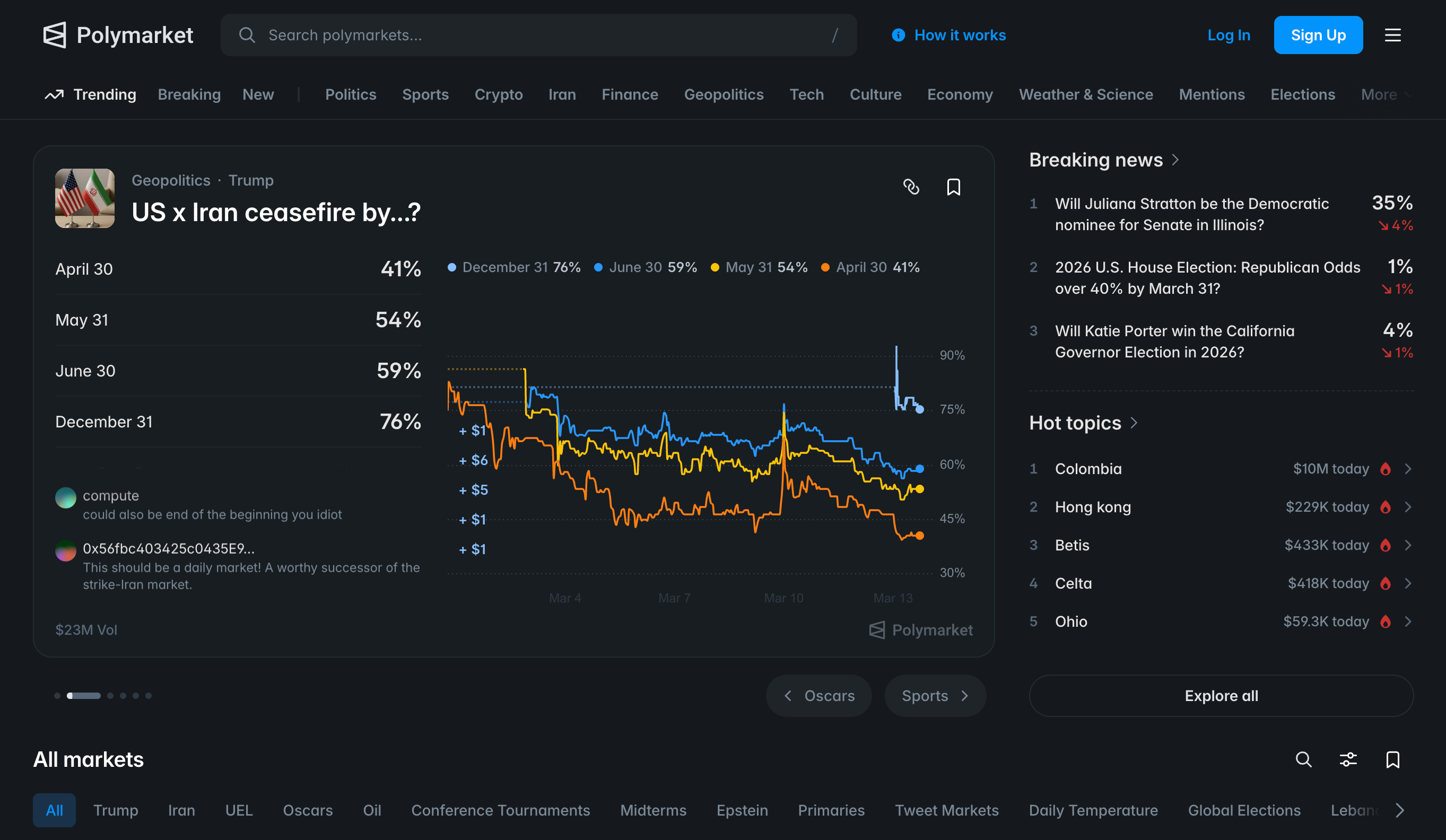Show more topic tags with right chevron
1446x840 pixels.
(x=1400, y=810)
